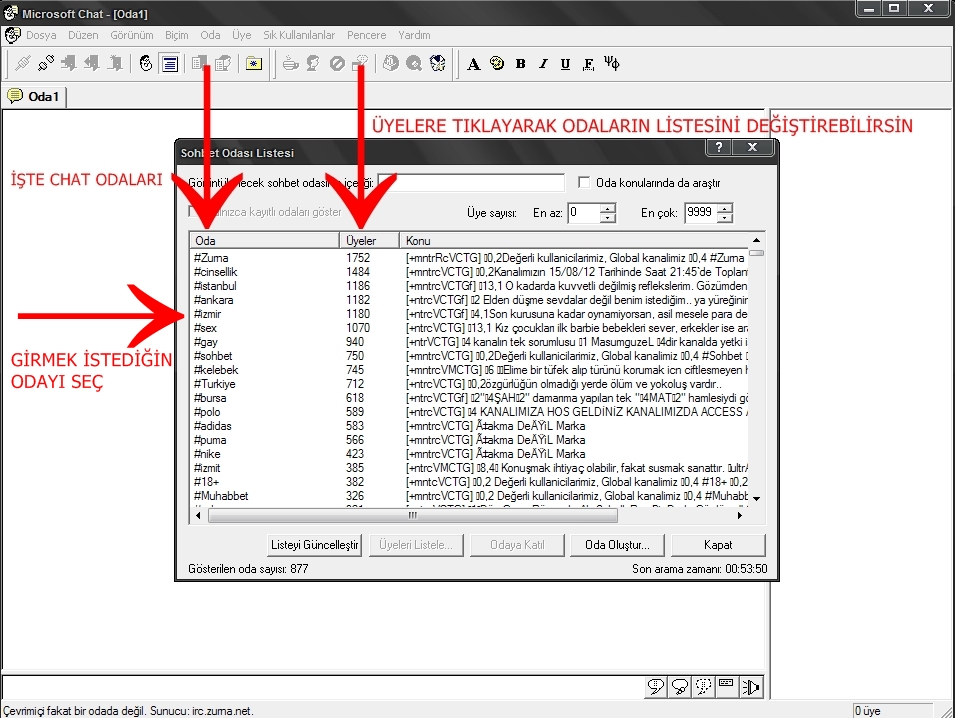Select the Oda1 tab
955x718 pixels.
pos(34,96)
